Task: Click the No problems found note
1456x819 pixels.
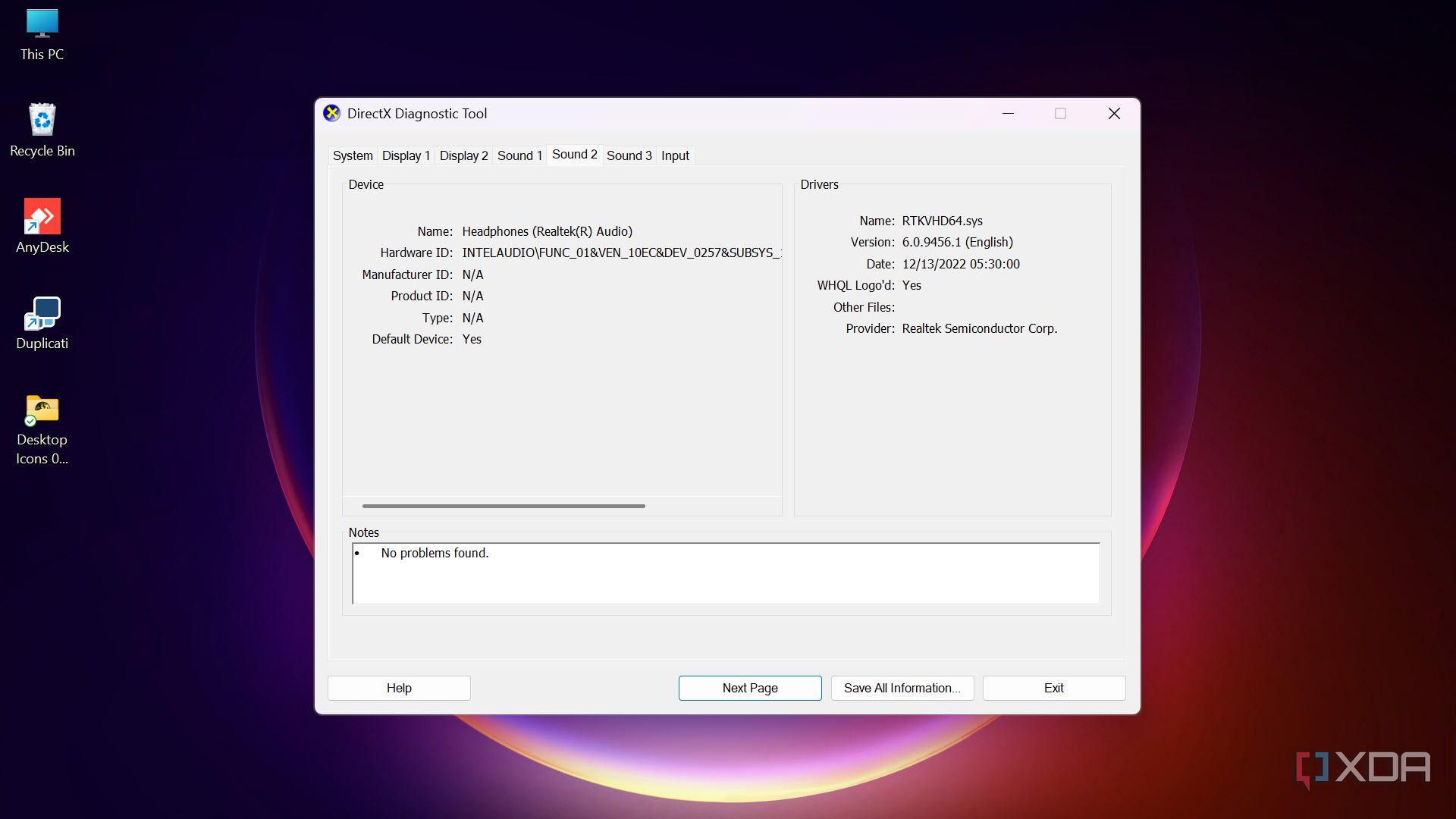Action: [435, 553]
